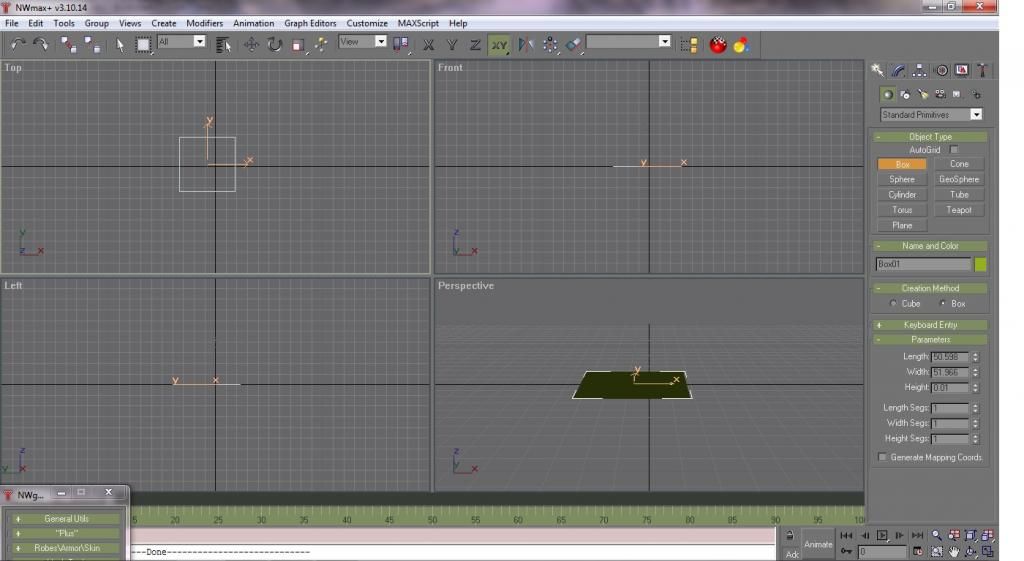Screen dimensions: 1024x561
Task: Open the MAXScript menu
Action: pyautogui.click(x=420, y=23)
